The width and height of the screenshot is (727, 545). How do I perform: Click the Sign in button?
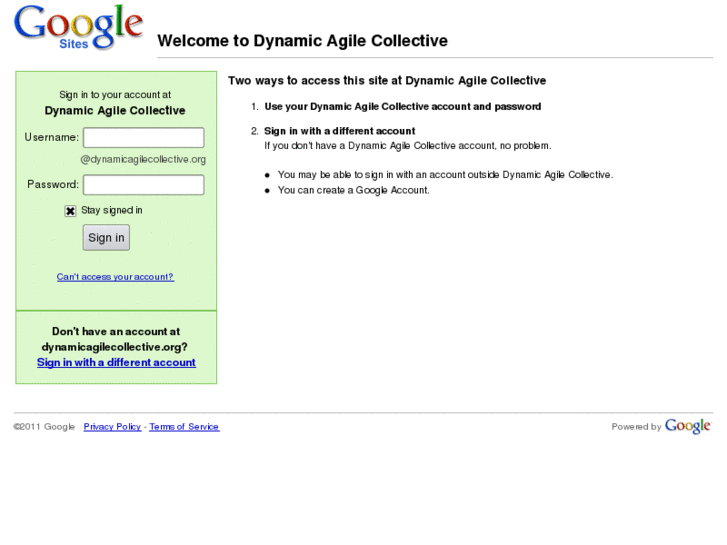pyautogui.click(x=106, y=237)
